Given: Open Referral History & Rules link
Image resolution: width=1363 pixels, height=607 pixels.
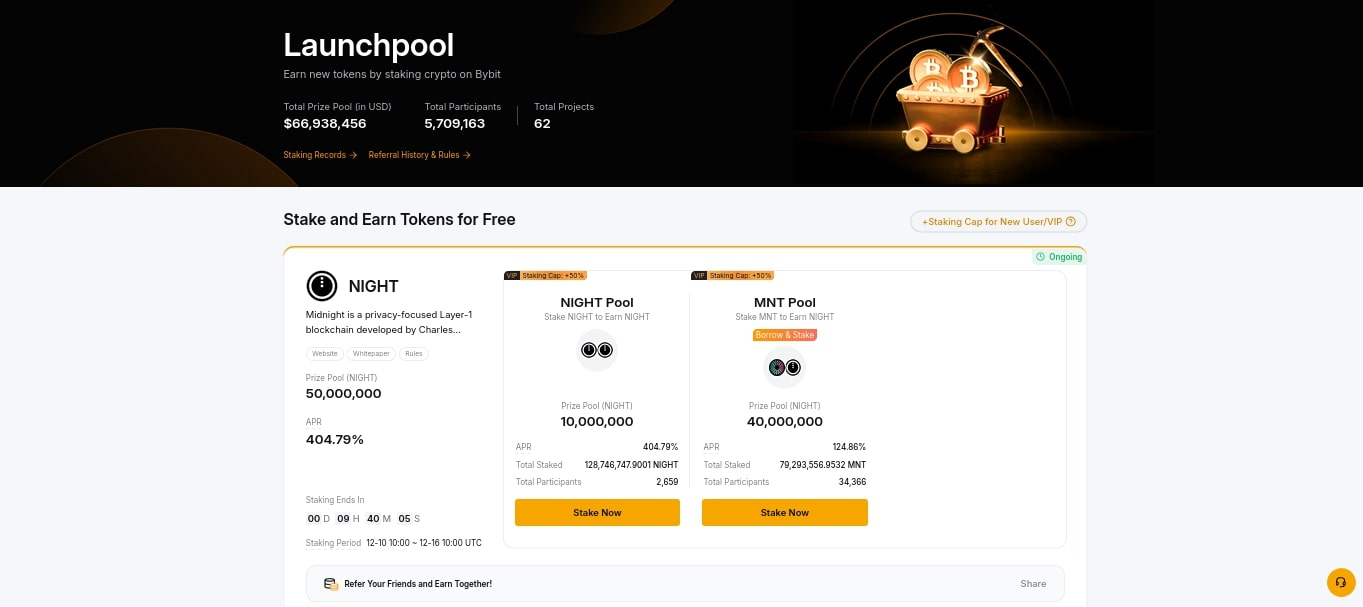Looking at the screenshot, I should [419, 155].
